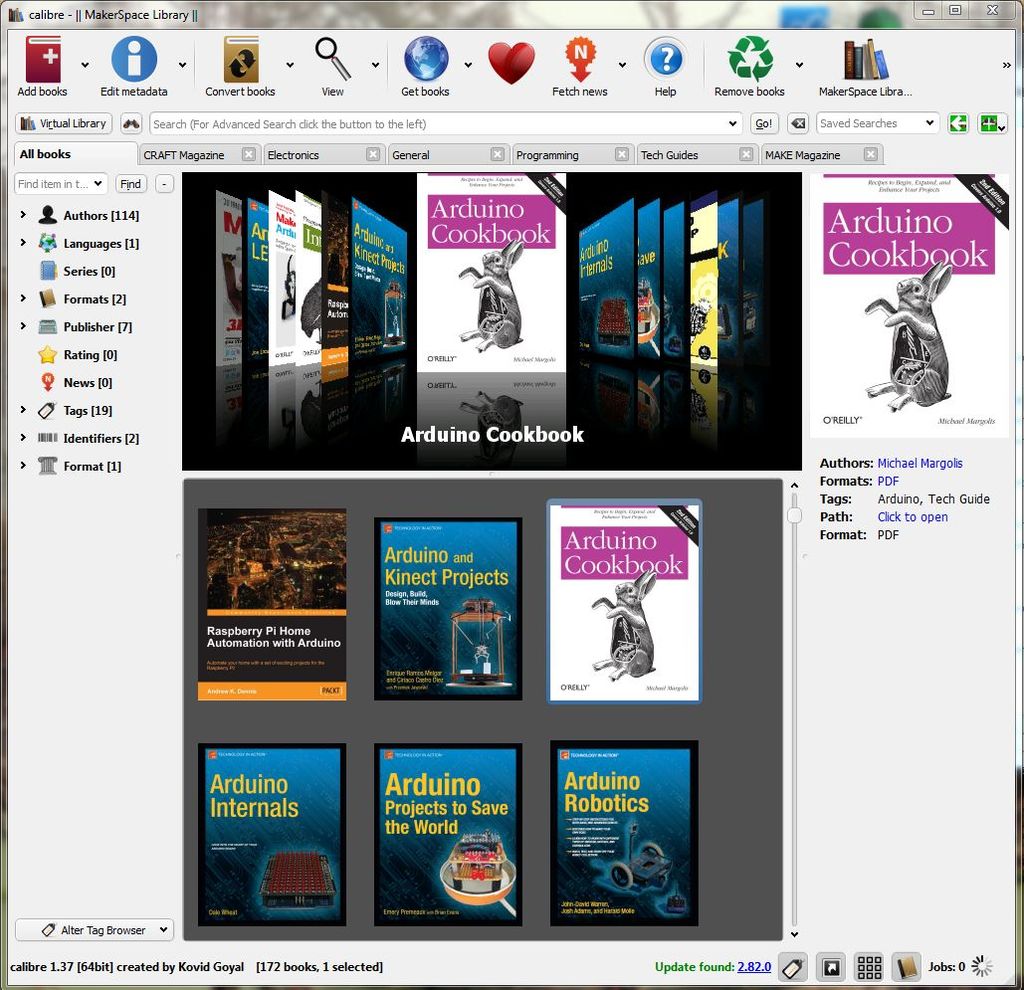Click scroll down arrow of cover grid
Viewport: 1024px width, 990px height.
(794, 934)
